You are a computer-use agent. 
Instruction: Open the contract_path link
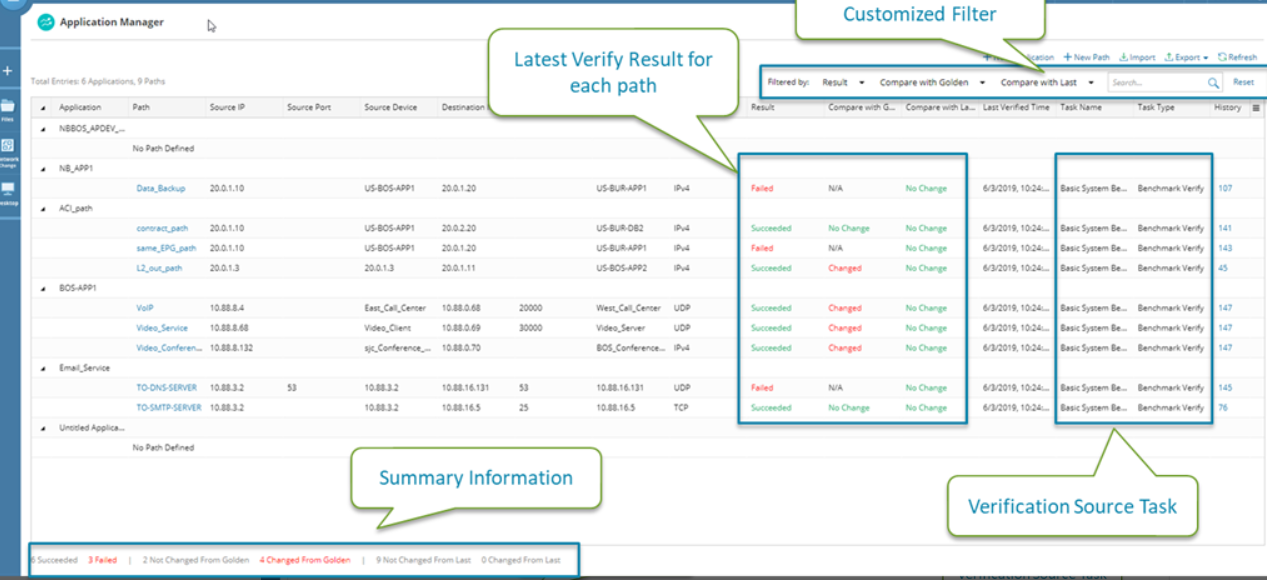click(x=162, y=228)
